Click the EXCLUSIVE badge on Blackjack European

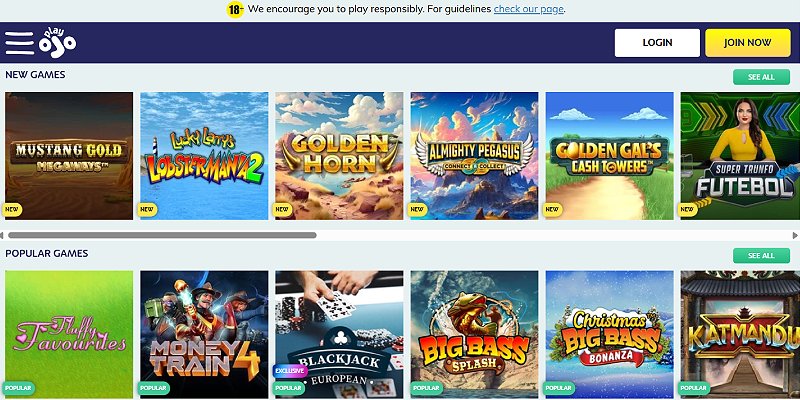[290, 371]
